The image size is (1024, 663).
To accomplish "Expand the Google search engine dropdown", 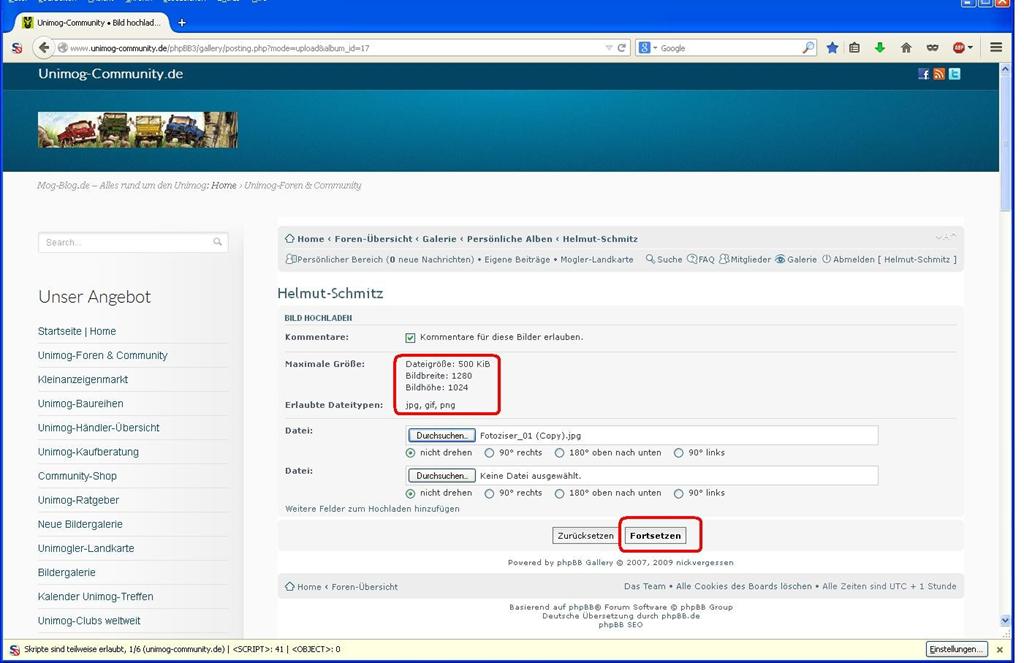I will coord(655,47).
